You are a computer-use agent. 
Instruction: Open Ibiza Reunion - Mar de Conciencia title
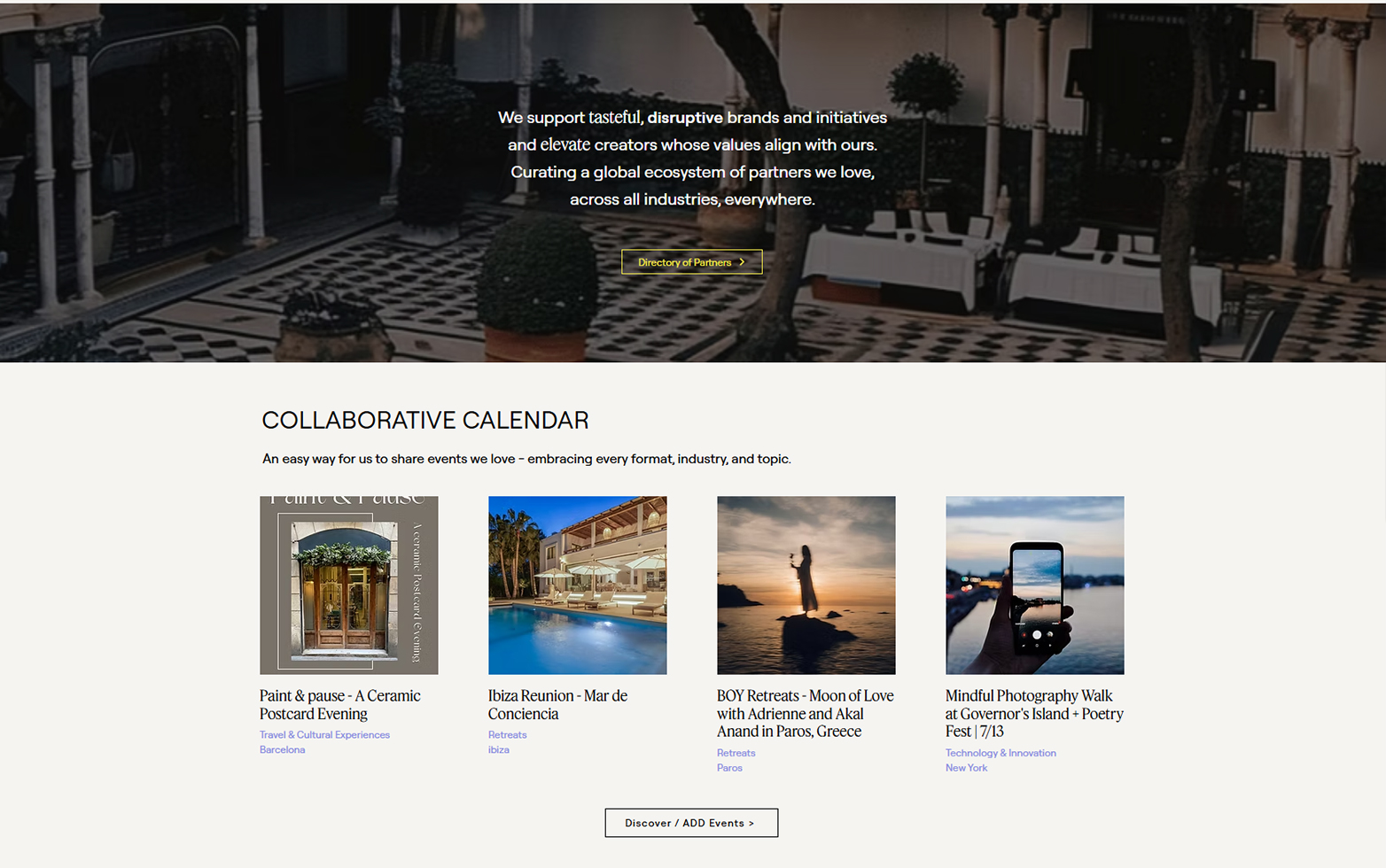(x=558, y=705)
